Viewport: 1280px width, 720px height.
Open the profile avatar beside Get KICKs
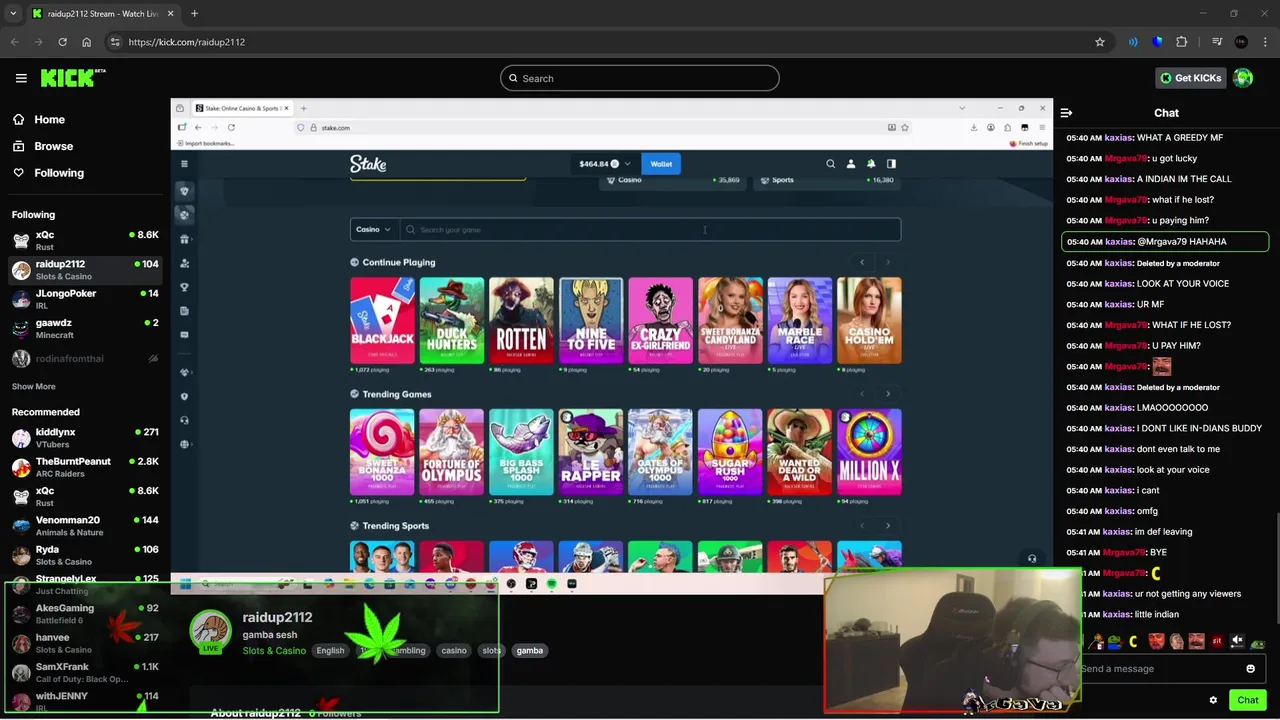coord(1243,78)
